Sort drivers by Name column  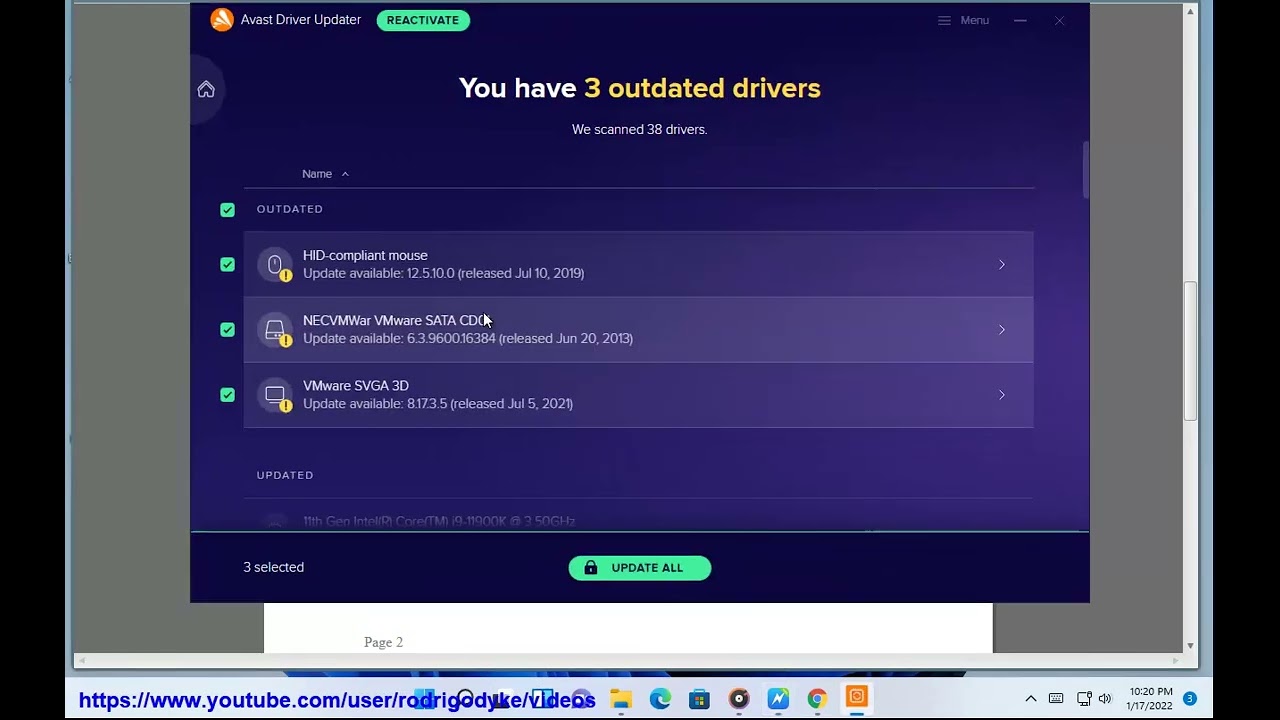tap(325, 174)
